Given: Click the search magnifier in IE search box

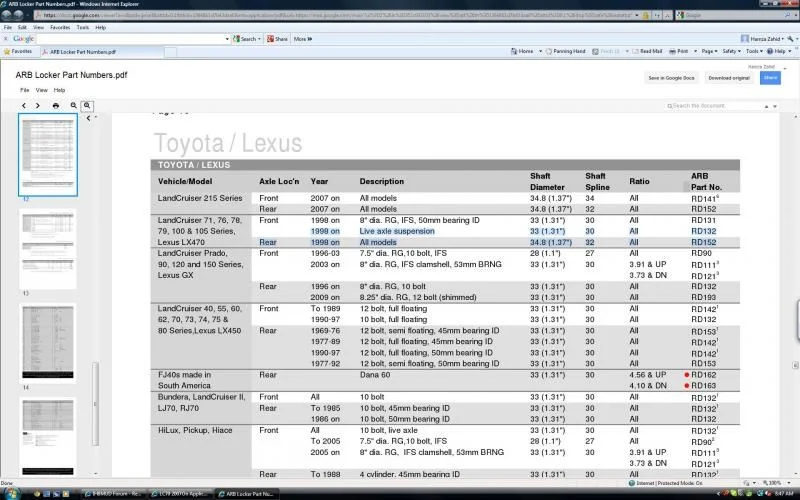Looking at the screenshot, I should [x=787, y=15].
